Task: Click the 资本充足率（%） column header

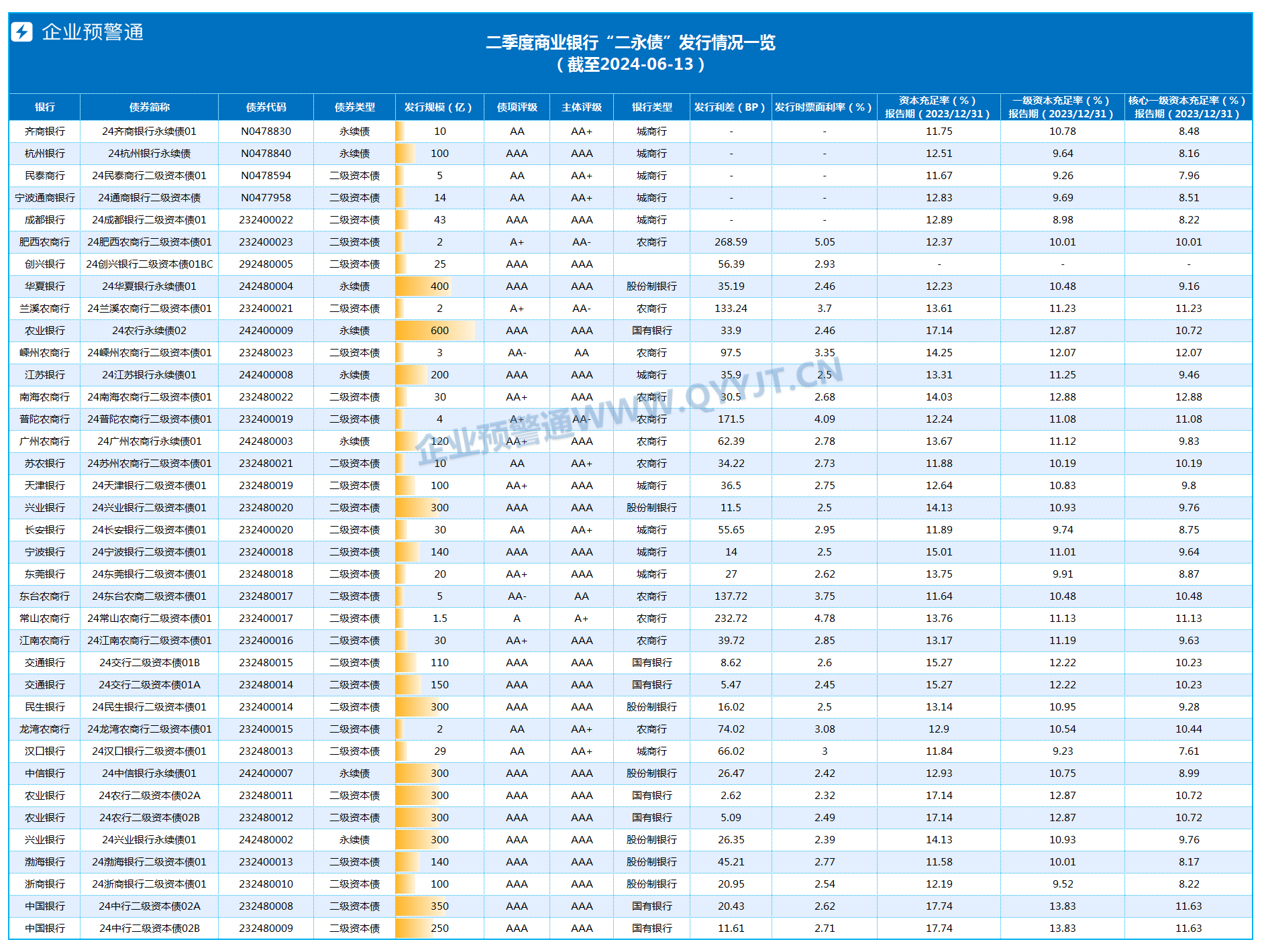Action: pos(939,107)
